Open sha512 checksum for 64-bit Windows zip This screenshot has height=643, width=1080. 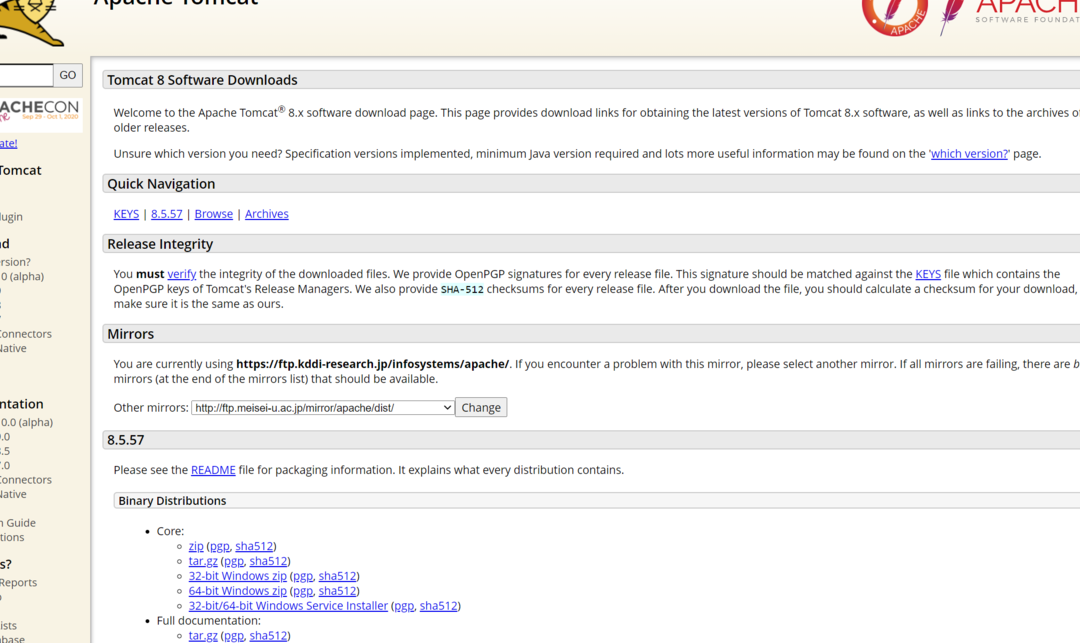click(x=337, y=591)
